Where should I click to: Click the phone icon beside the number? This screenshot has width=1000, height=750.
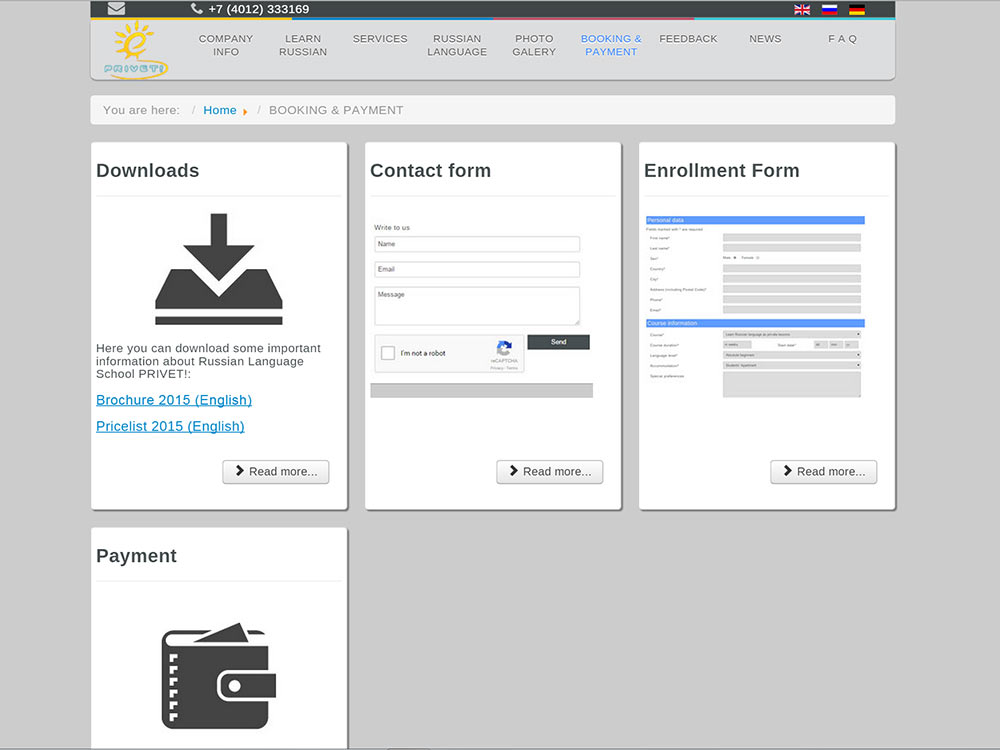(x=196, y=8)
